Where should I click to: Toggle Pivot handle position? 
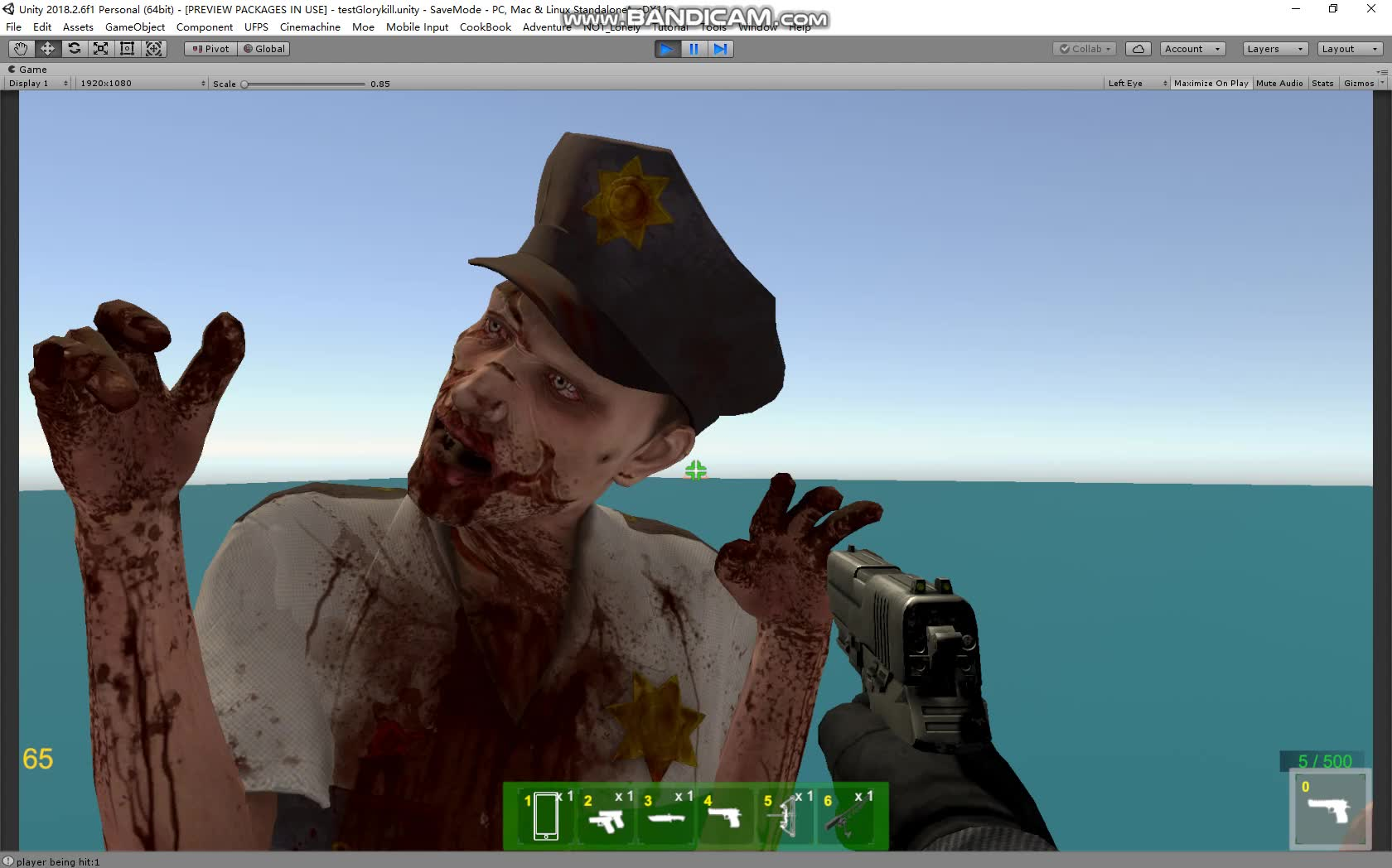point(210,49)
